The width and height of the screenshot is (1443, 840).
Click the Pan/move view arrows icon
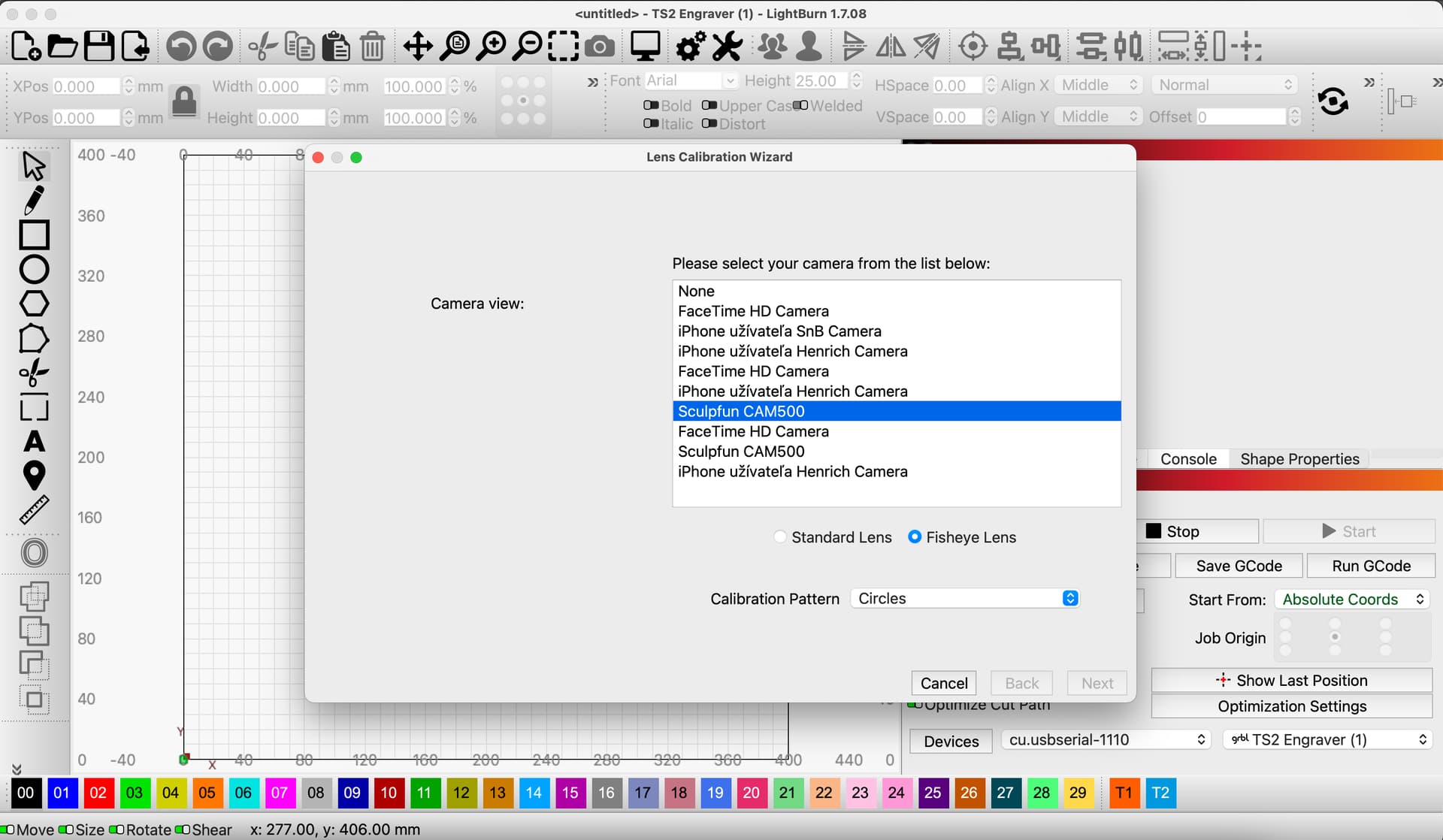pos(418,47)
